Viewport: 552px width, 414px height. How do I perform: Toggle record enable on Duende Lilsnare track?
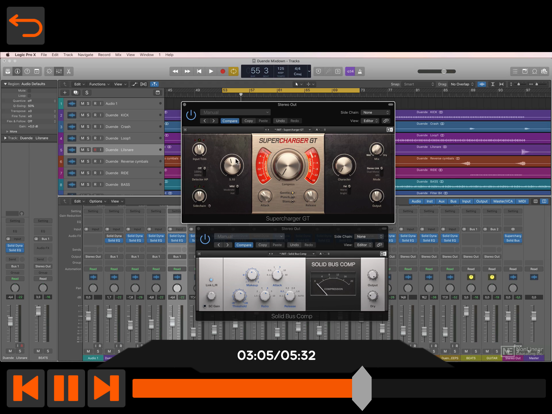(x=95, y=150)
